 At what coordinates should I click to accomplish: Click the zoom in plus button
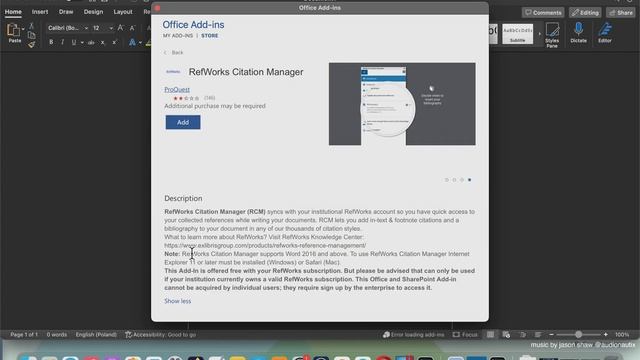point(606,335)
